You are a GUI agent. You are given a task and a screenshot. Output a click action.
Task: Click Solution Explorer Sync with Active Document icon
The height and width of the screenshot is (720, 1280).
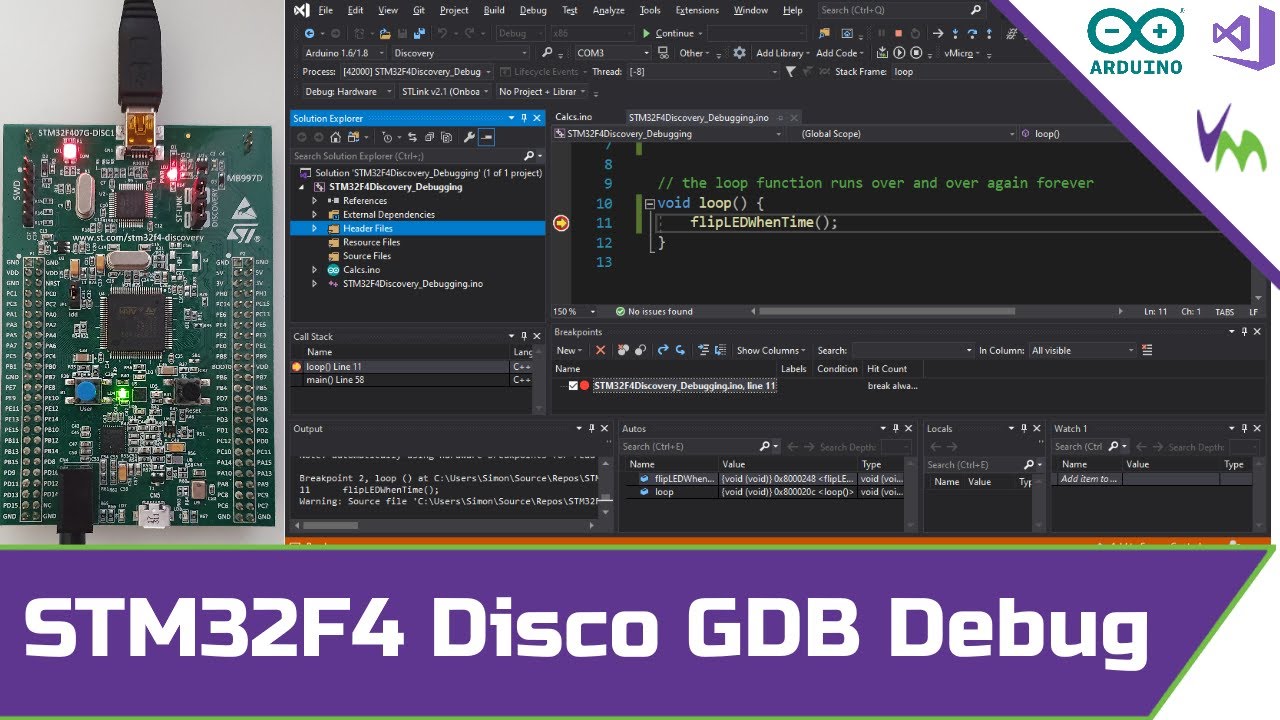[412, 137]
